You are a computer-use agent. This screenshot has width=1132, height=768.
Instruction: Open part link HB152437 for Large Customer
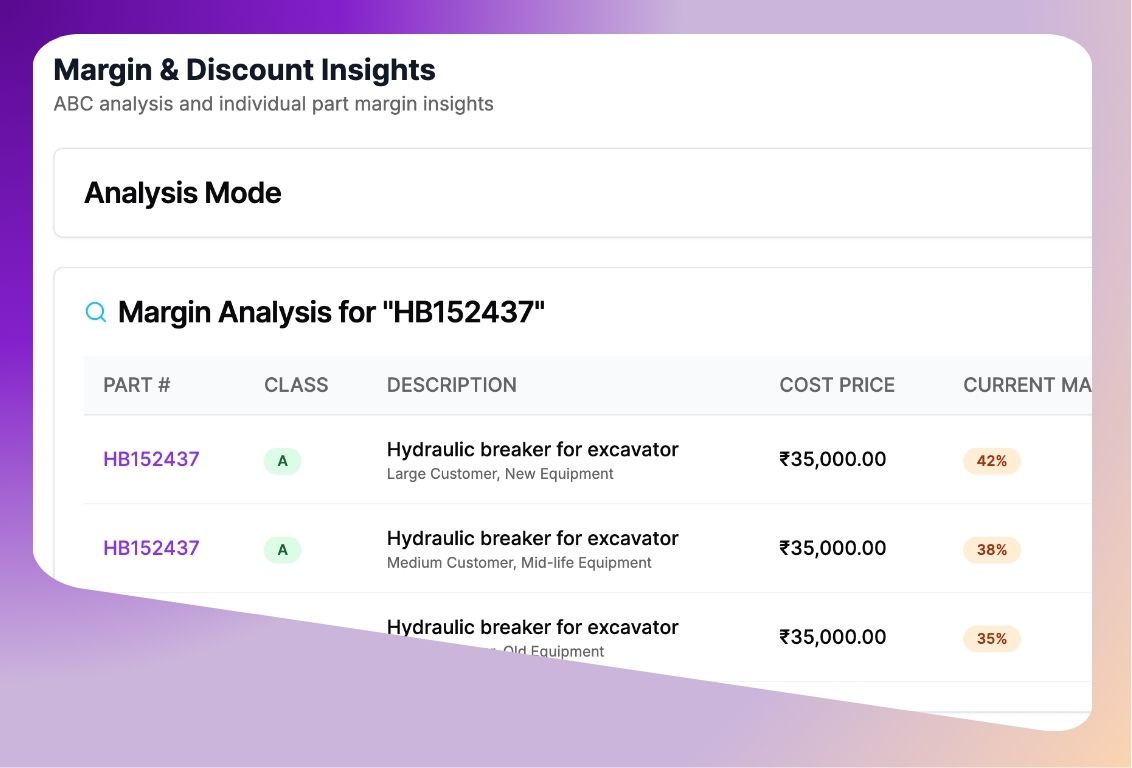pos(151,460)
